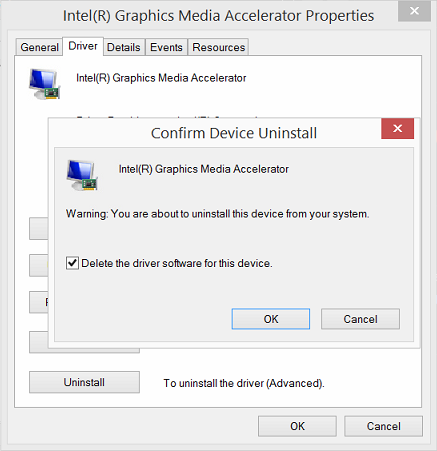
Task: Click the device name in Properties Driver tab
Action: click(161, 78)
